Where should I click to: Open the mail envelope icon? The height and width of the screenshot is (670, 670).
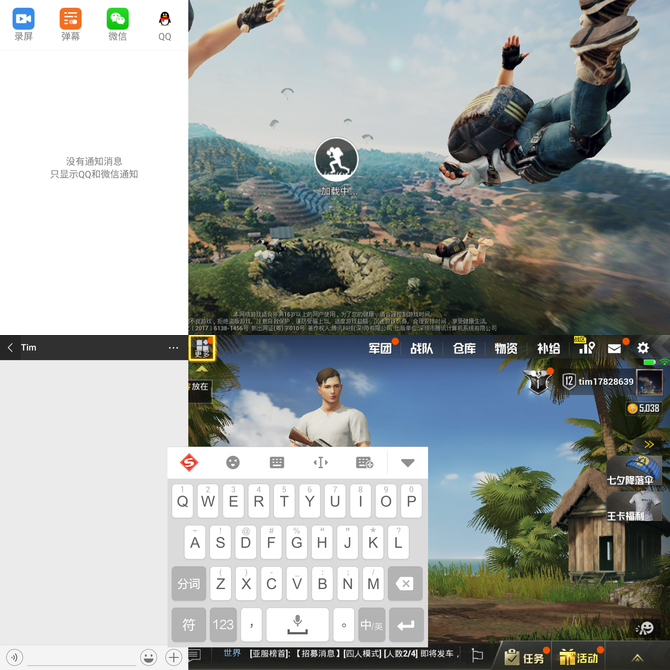click(x=614, y=349)
